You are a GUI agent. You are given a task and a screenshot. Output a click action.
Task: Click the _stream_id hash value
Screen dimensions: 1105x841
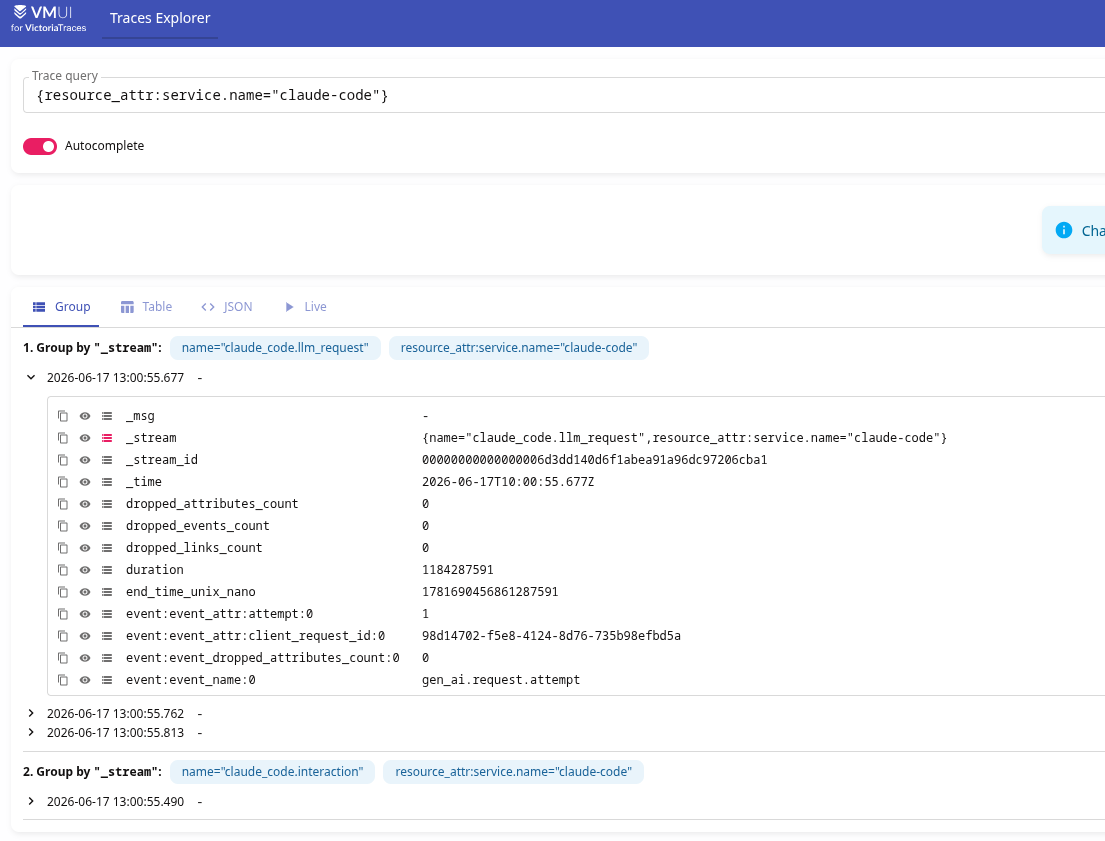pos(594,460)
